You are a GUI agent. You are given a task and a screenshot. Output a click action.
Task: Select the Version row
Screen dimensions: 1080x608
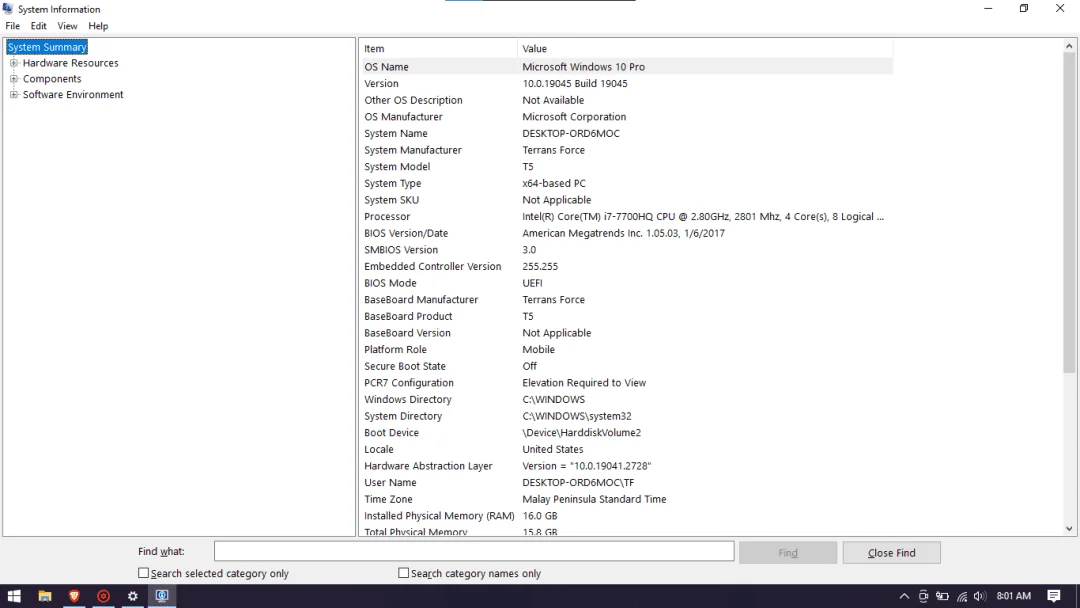(626, 83)
